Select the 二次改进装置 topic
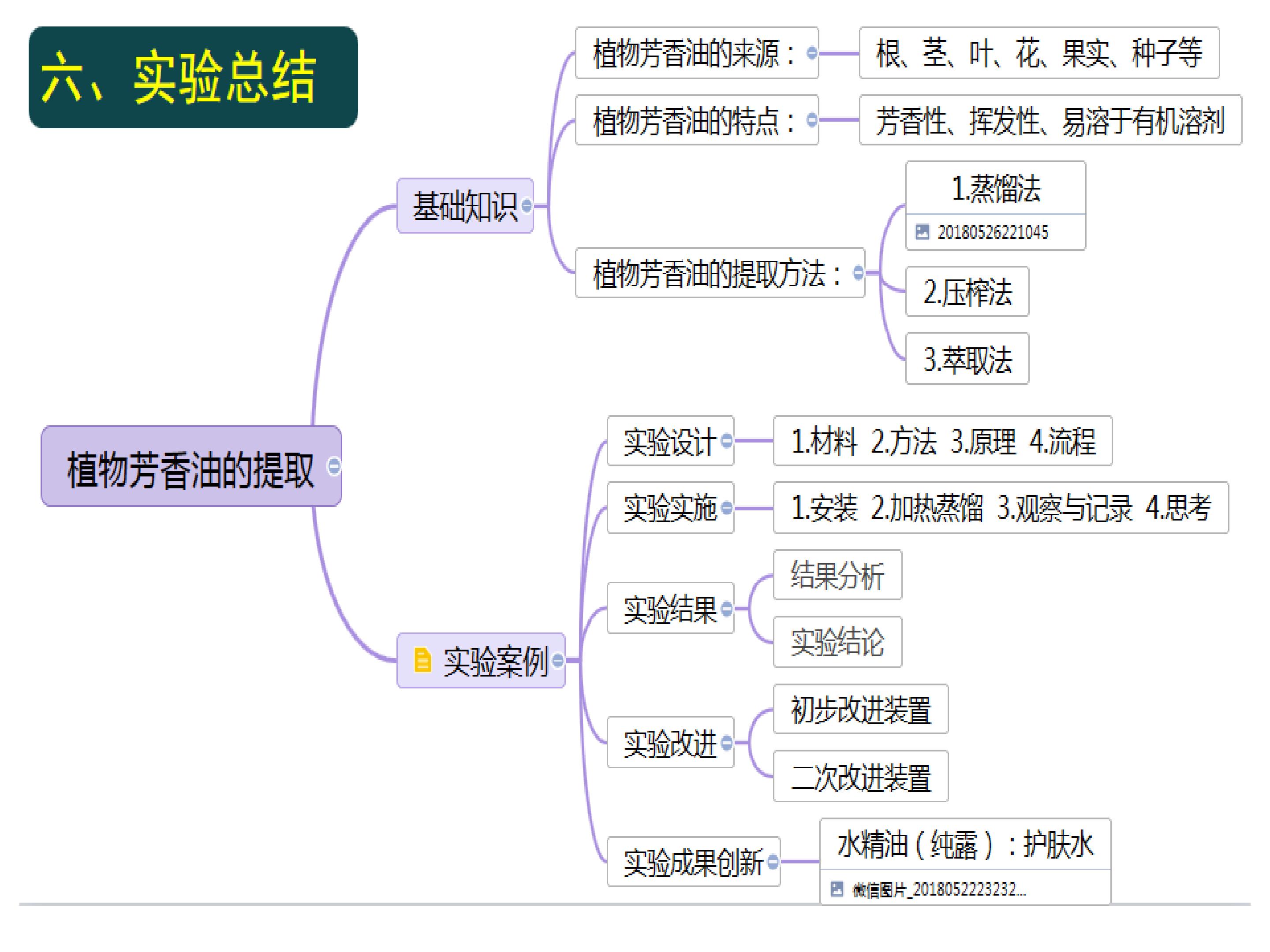Screen dimensions: 1270x952 point(861,776)
